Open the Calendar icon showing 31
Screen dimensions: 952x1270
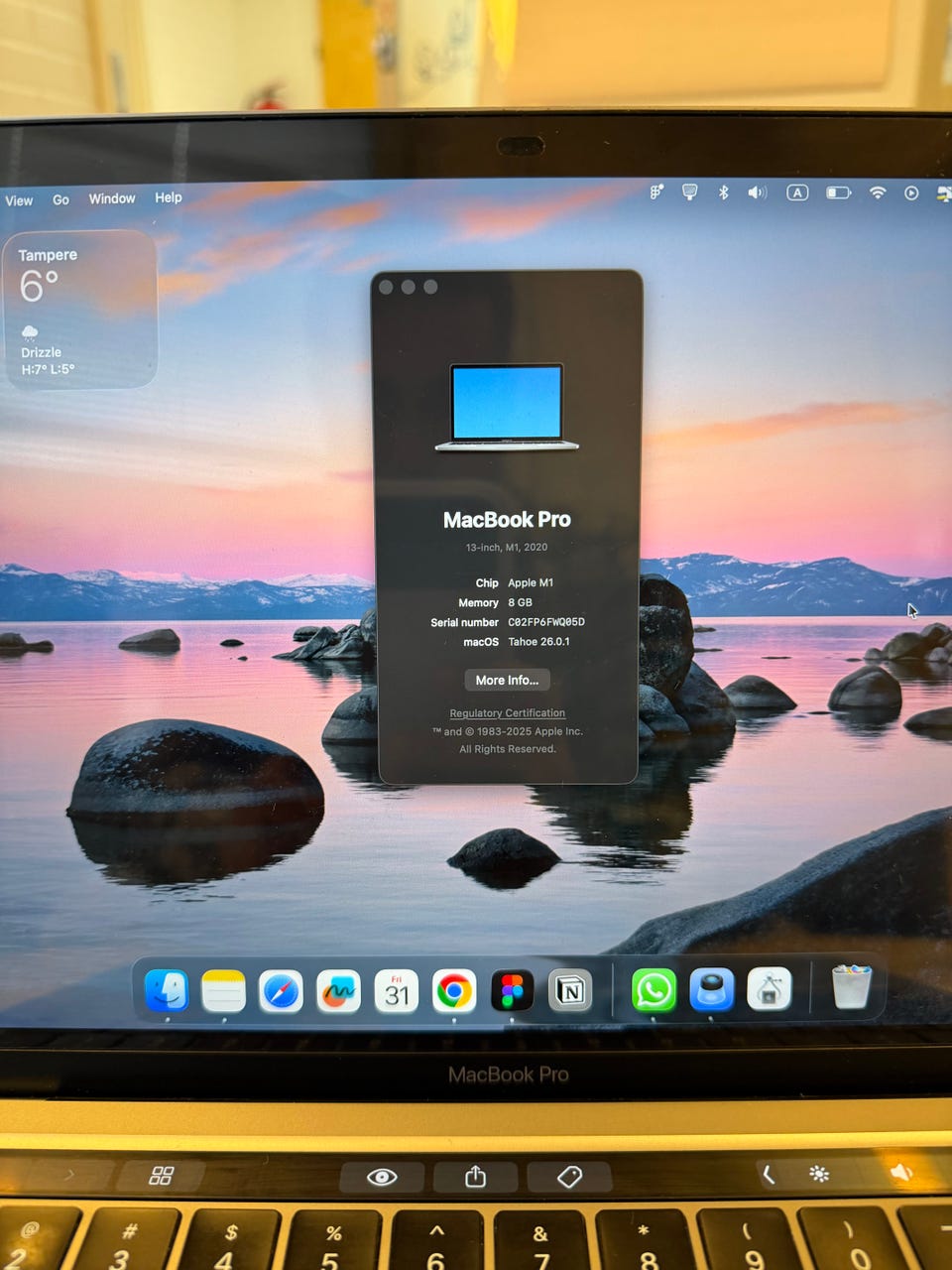coord(397,991)
